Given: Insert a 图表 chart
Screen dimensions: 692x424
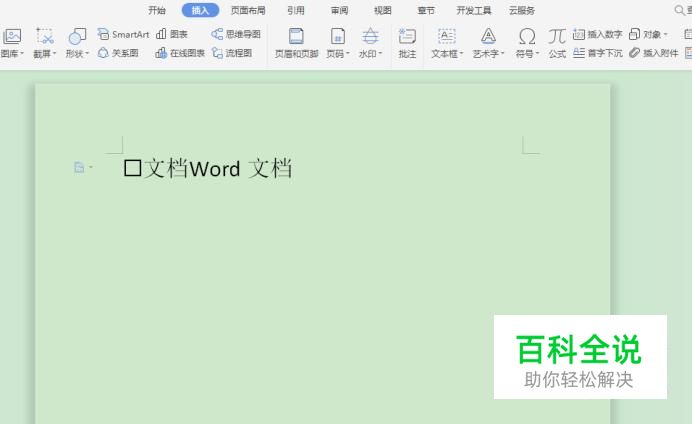Looking at the screenshot, I should click(172, 34).
